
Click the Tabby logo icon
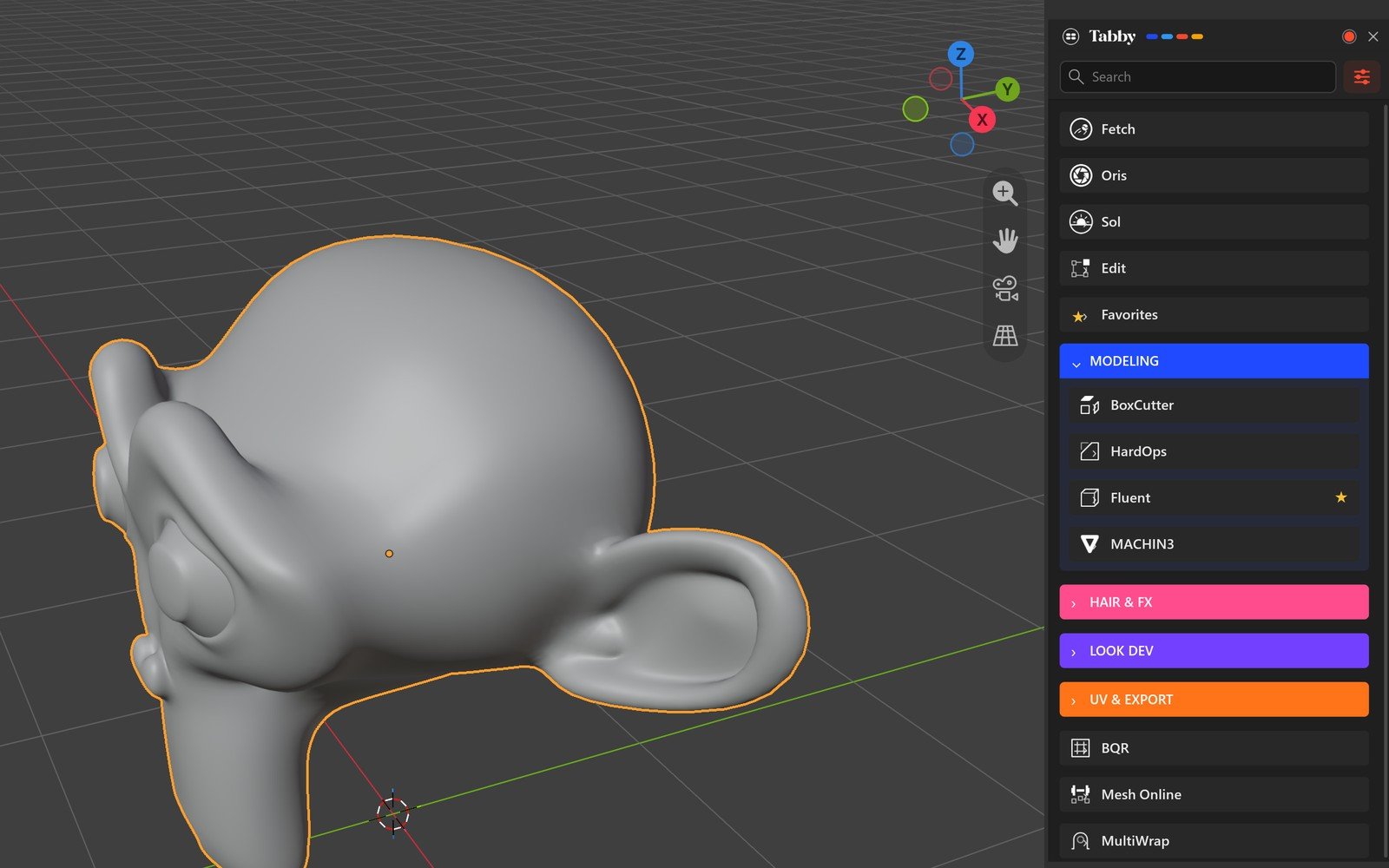[x=1071, y=36]
